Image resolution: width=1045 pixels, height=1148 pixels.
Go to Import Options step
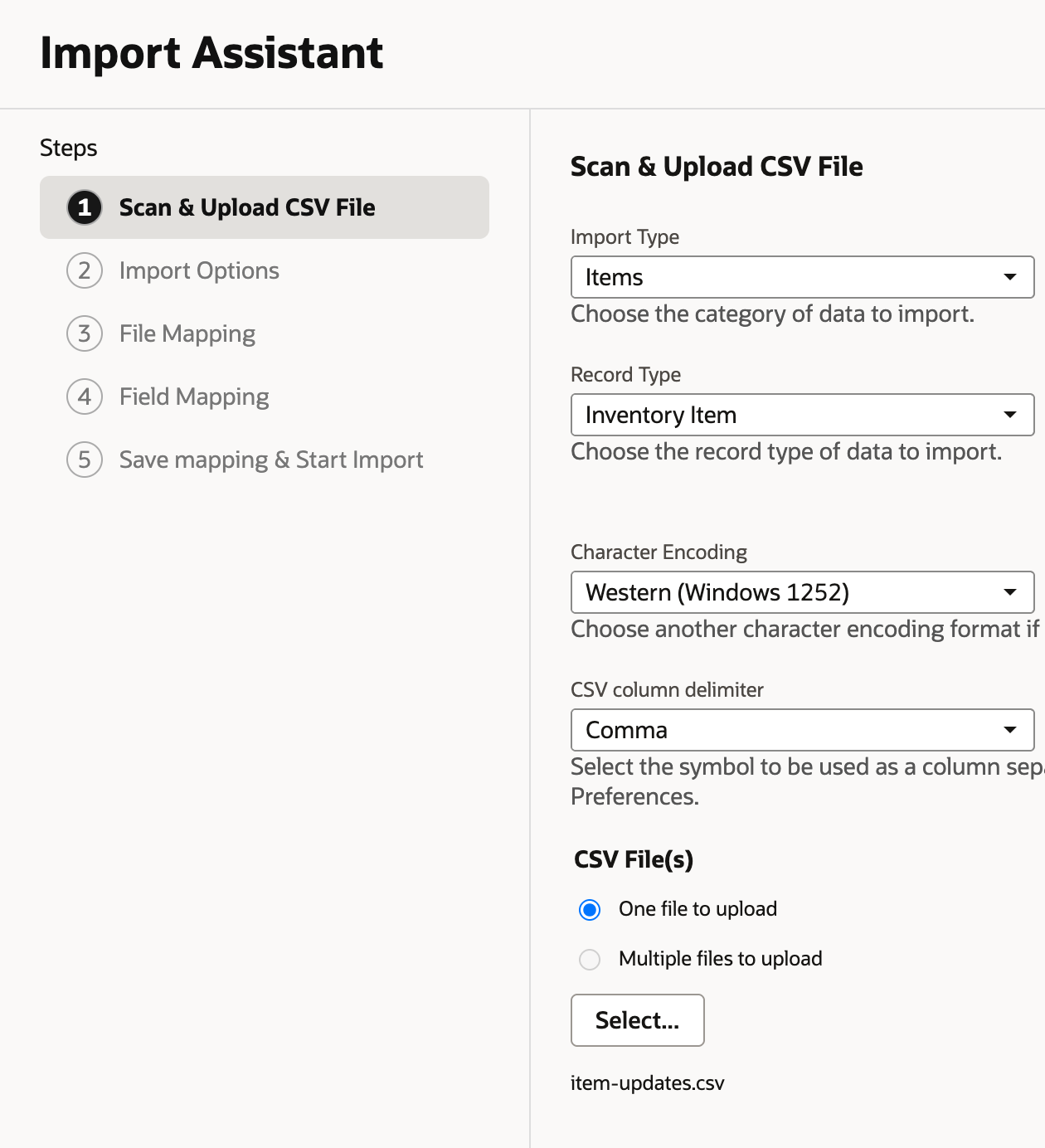(199, 270)
